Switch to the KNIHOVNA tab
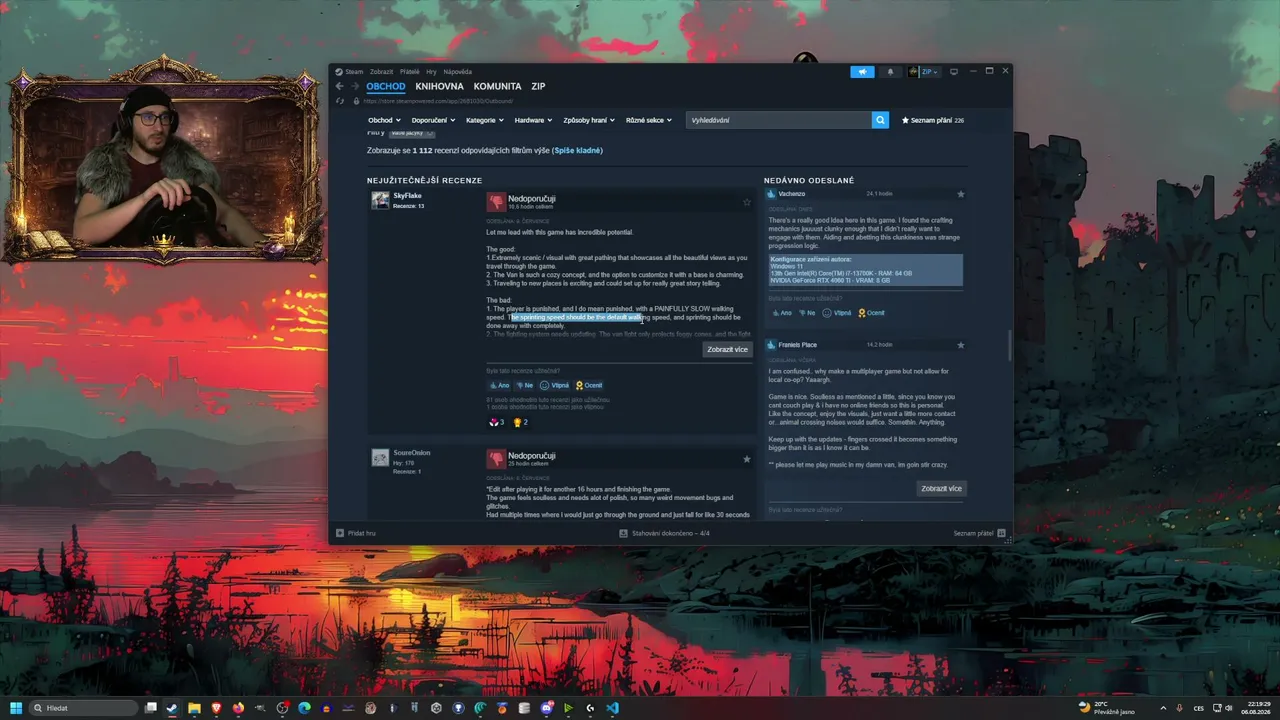Screen dimensions: 1280x720 coord(440,87)
